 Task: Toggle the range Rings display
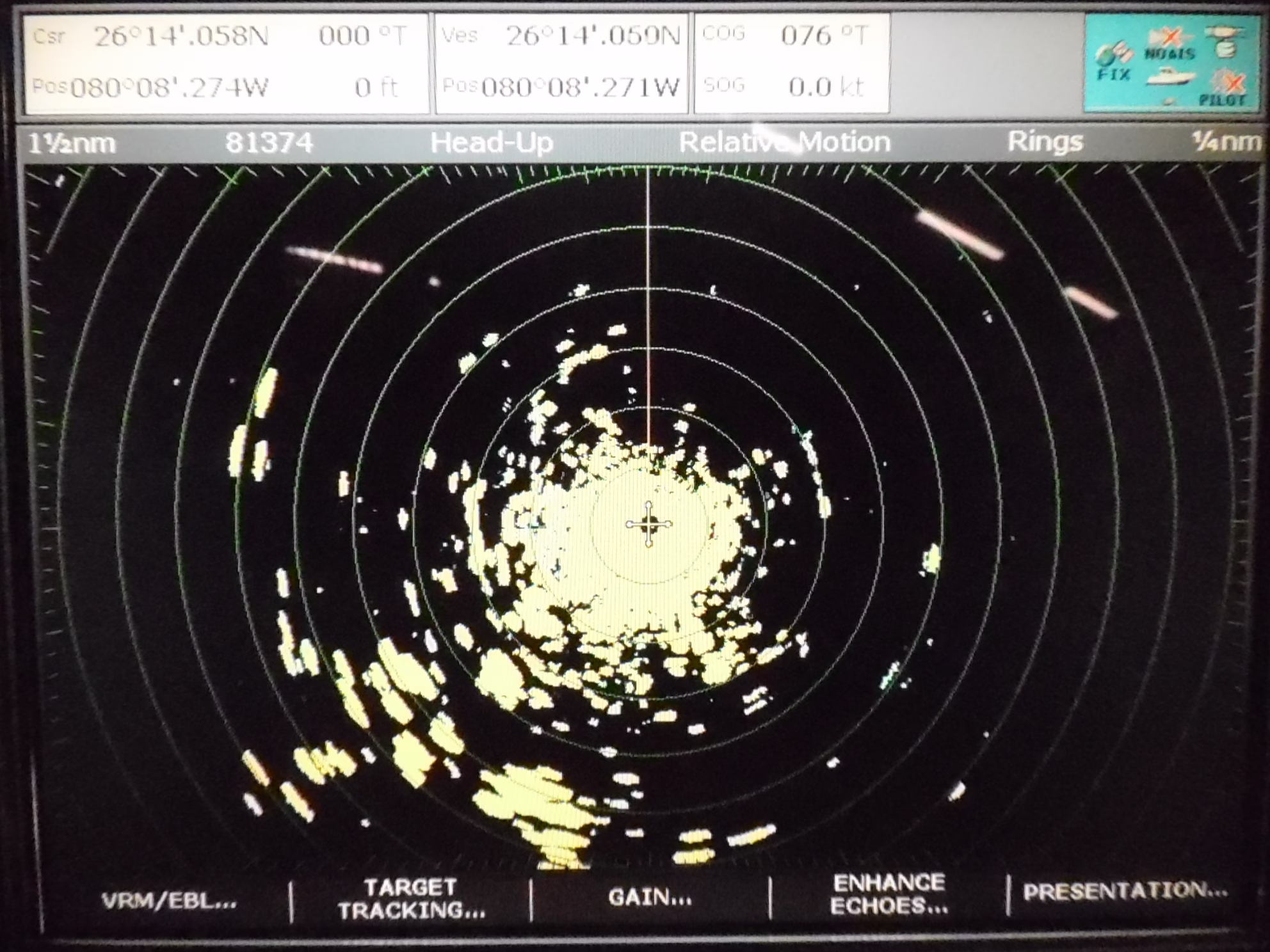coord(1045,142)
